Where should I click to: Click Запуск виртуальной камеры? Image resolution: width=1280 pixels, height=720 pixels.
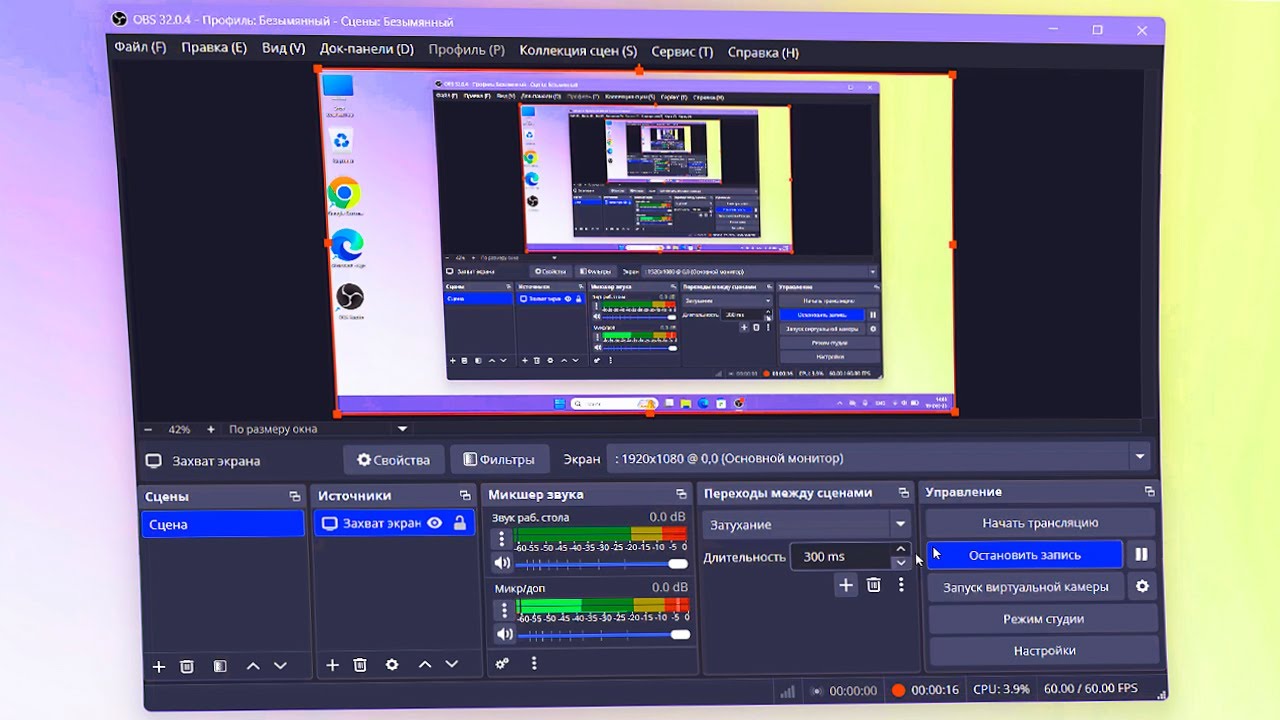point(1025,587)
